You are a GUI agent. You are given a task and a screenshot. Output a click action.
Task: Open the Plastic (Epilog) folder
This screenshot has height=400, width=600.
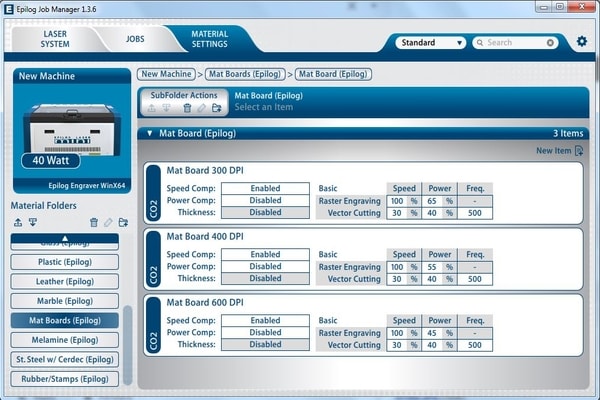click(x=65, y=262)
